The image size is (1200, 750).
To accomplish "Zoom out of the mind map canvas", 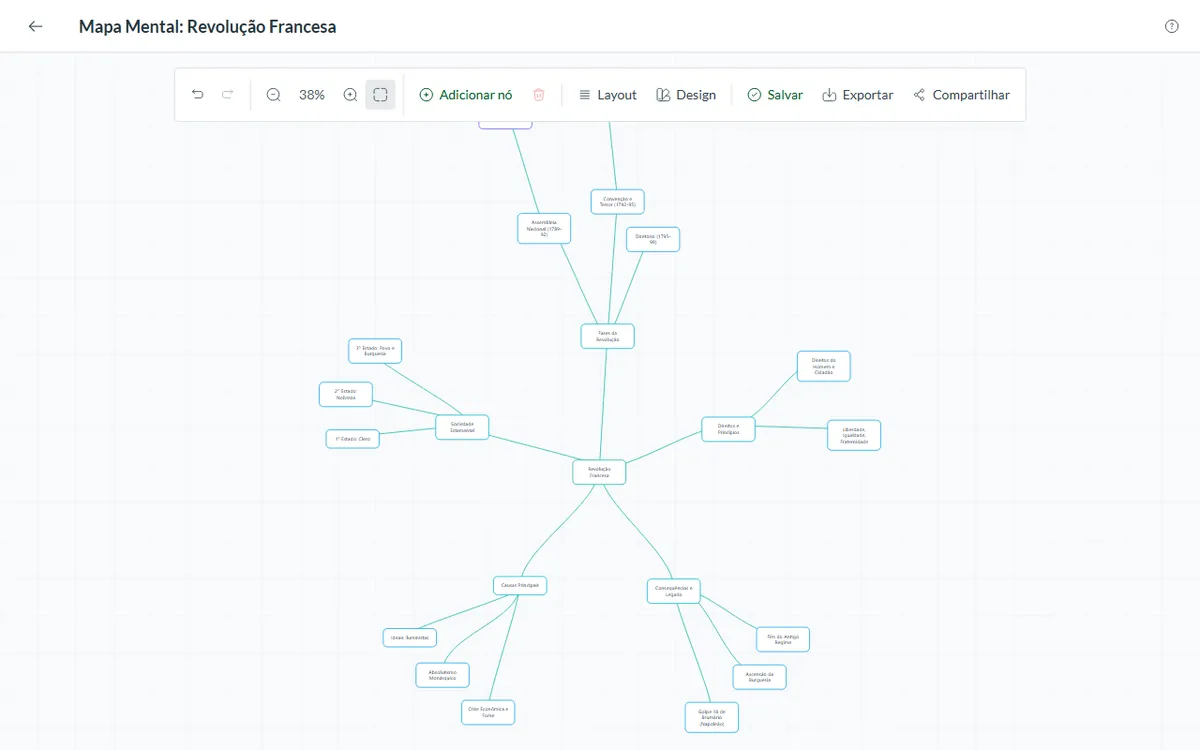I will pyautogui.click(x=274, y=95).
